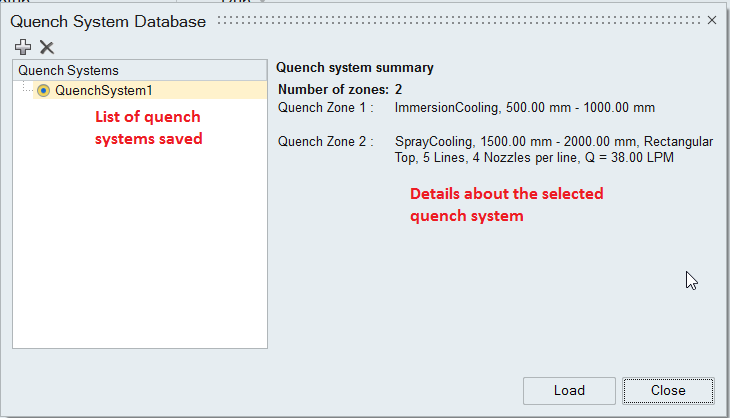Select the QuenchSystem1 radio button

[43, 90]
